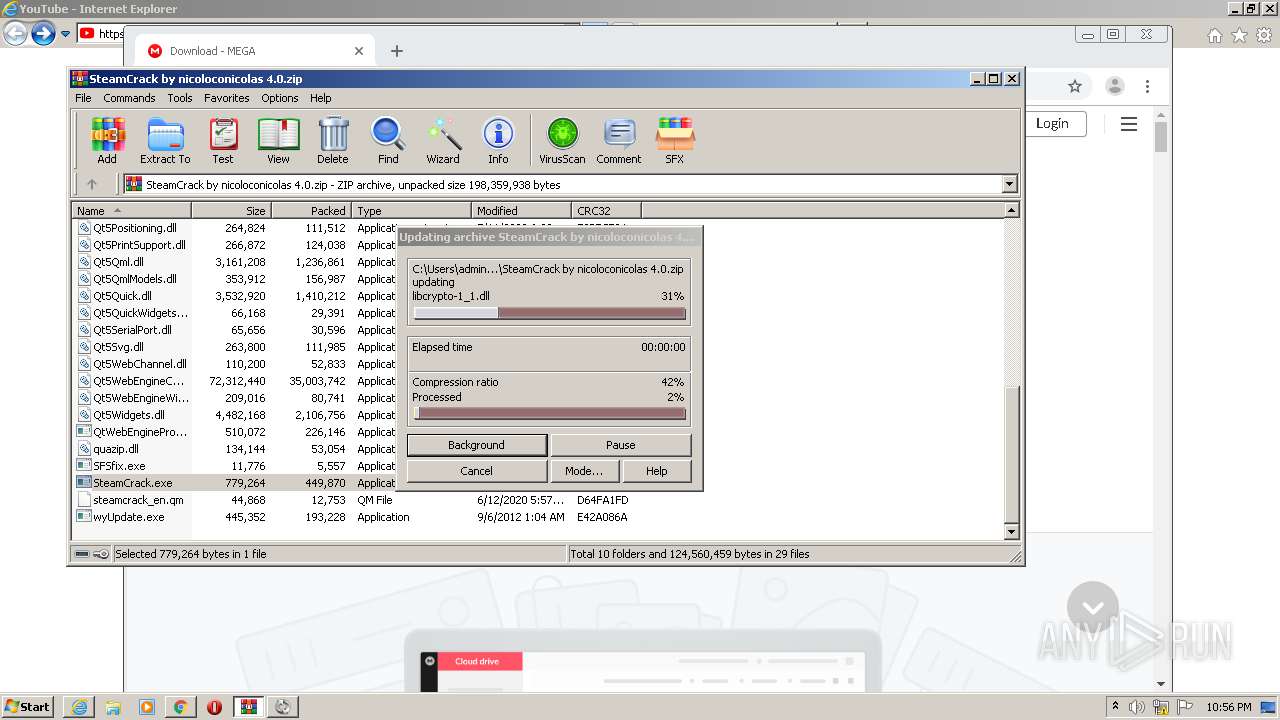This screenshot has width=1280, height=720.
Task: Open the File menu
Action: tap(83, 98)
